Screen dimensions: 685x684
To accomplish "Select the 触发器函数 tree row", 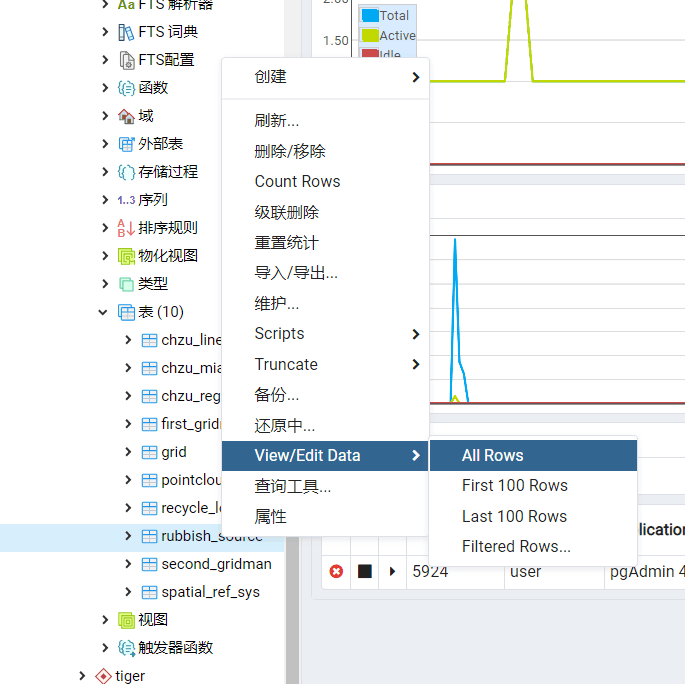I will [x=142, y=648].
